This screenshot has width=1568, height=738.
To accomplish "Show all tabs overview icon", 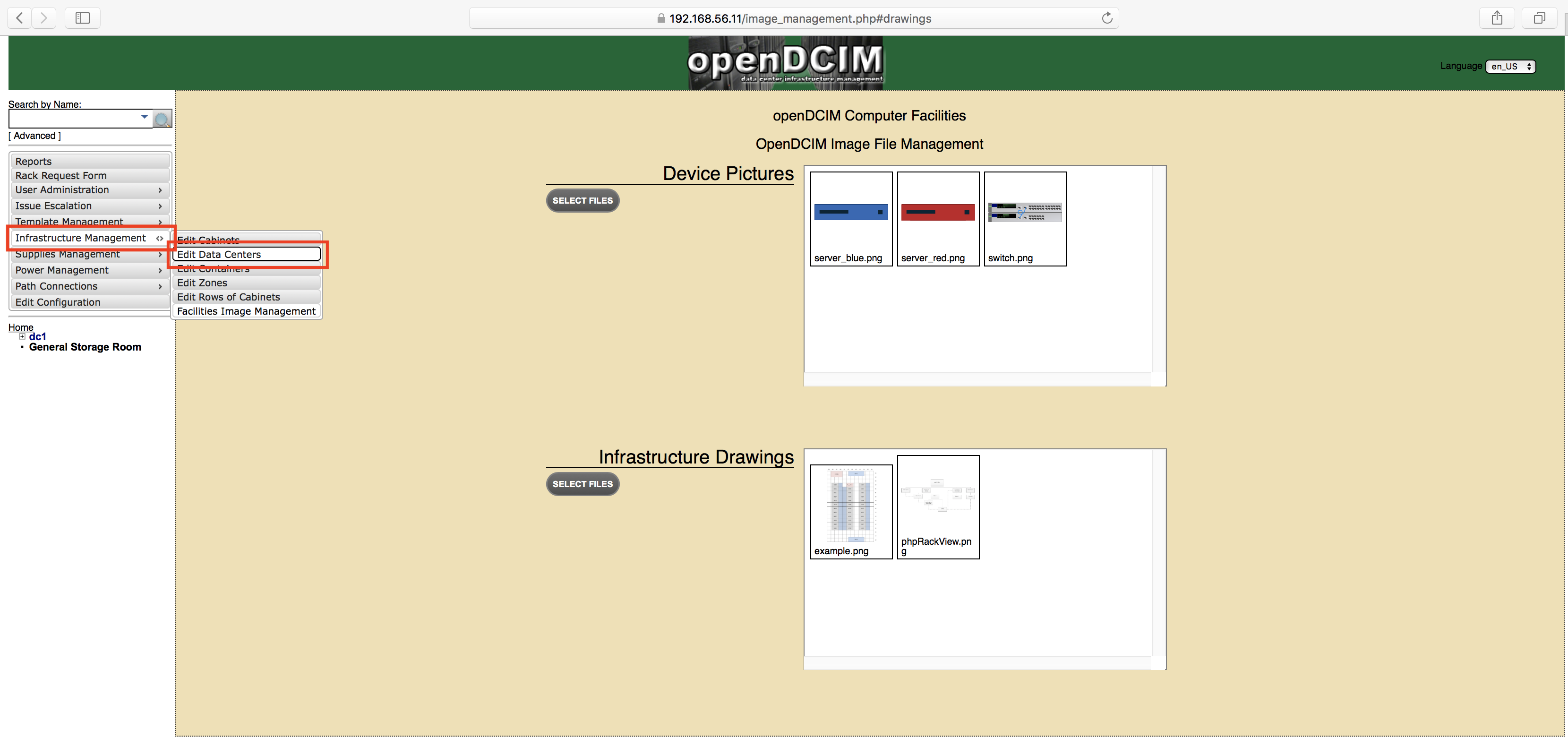I will tap(1539, 18).
